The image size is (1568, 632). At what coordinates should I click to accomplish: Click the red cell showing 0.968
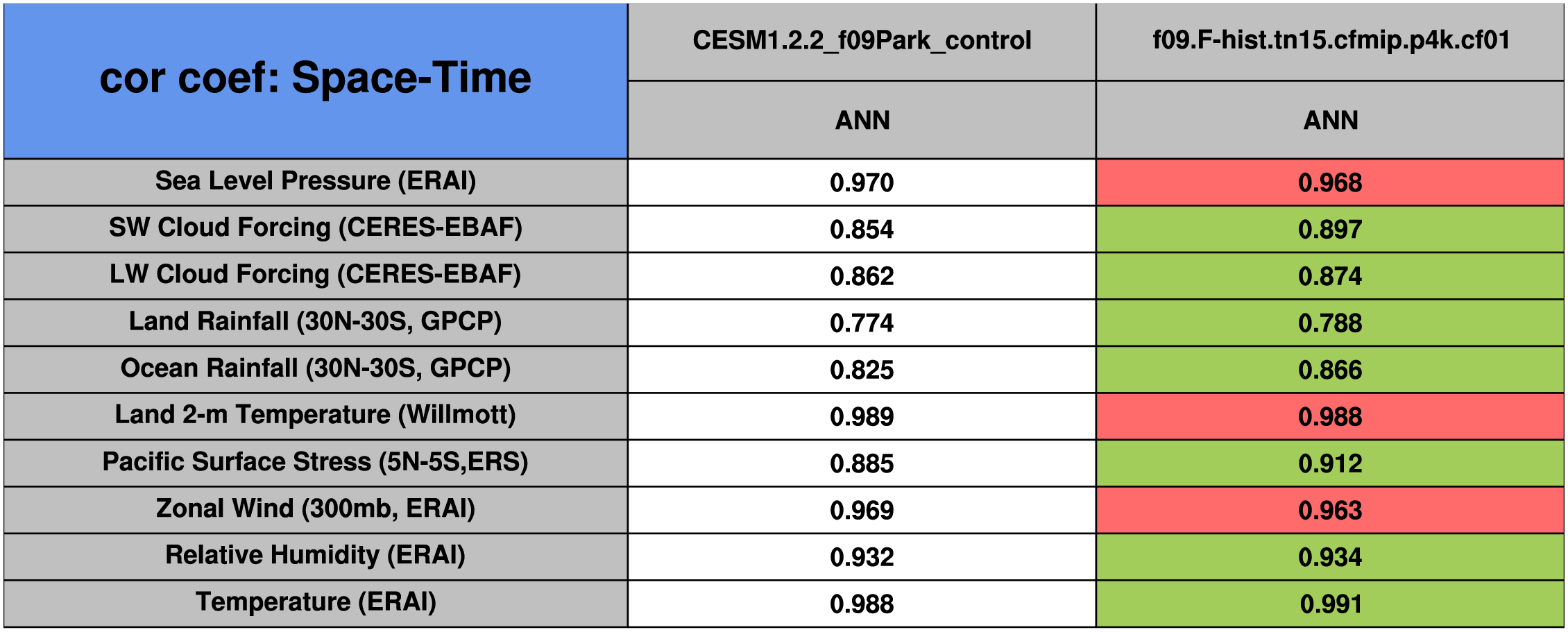(x=1330, y=182)
